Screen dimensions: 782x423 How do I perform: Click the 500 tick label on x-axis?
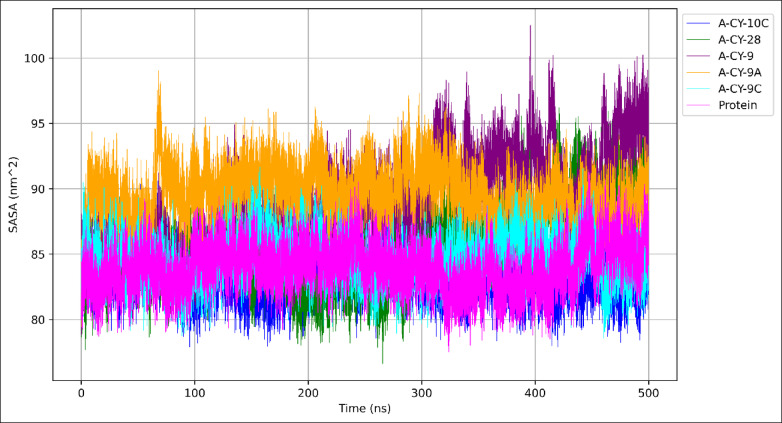(x=649, y=393)
